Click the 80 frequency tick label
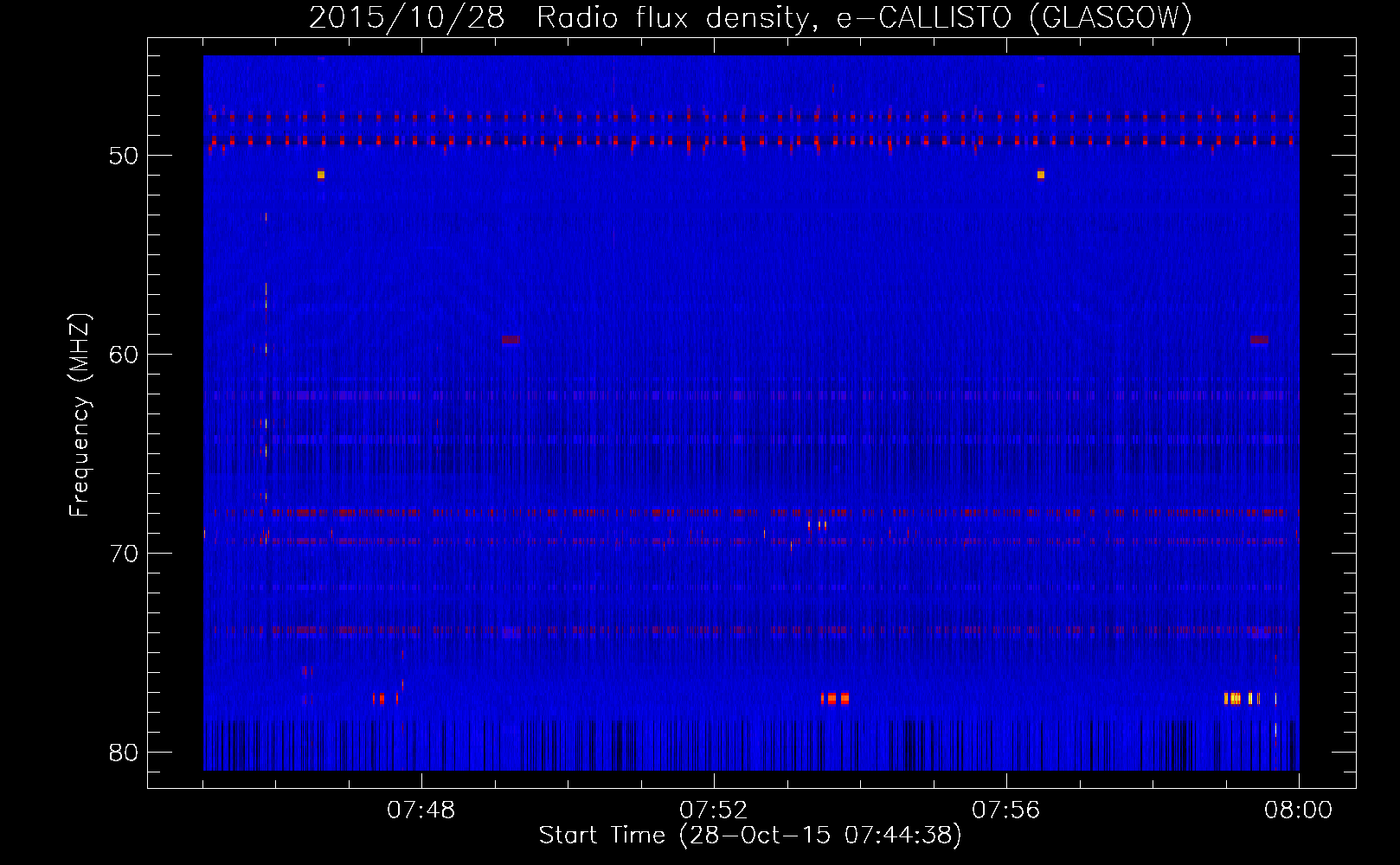Image resolution: width=1400 pixels, height=865 pixels. [x=124, y=753]
